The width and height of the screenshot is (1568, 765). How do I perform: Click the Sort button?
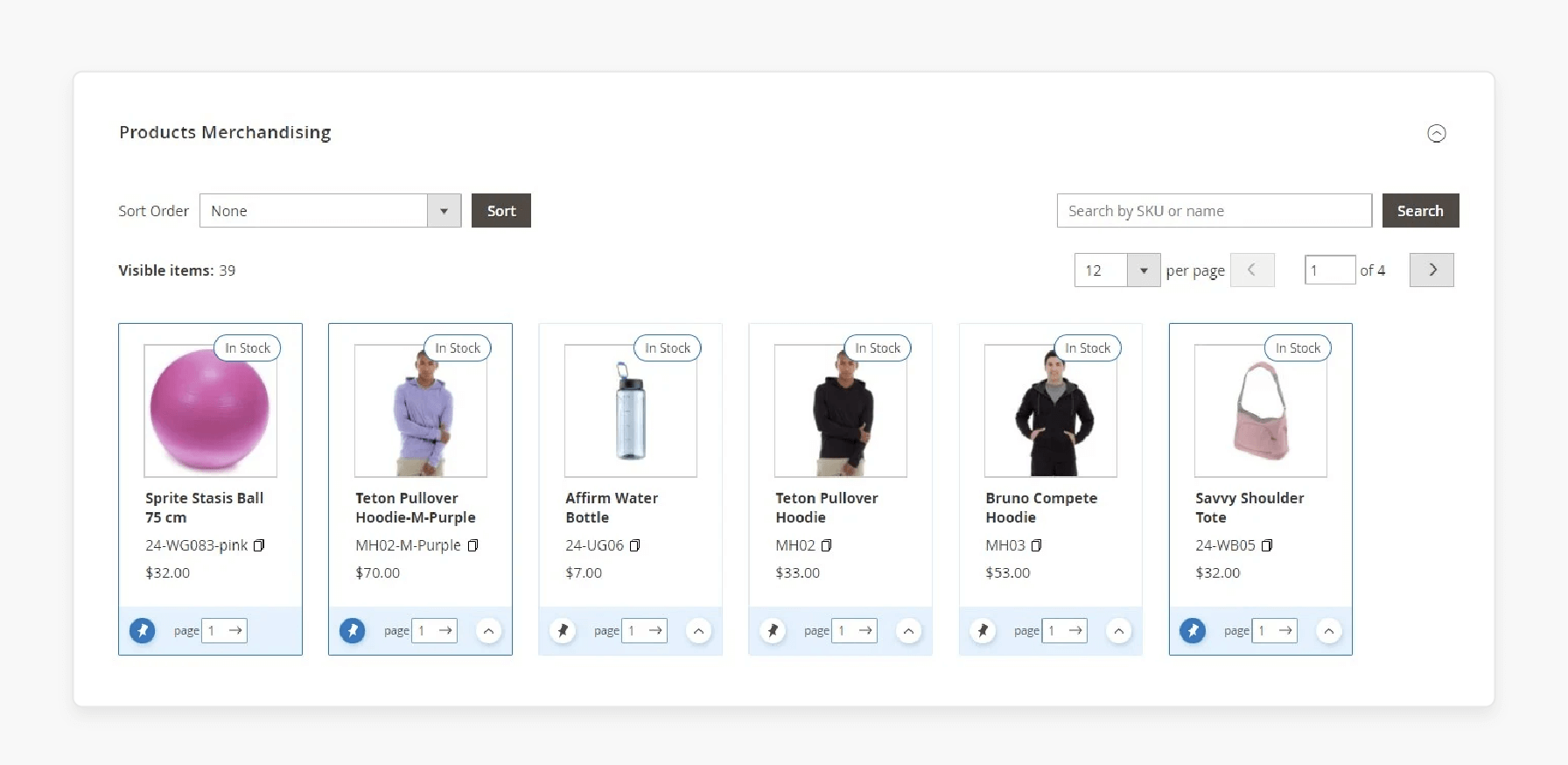coord(501,211)
